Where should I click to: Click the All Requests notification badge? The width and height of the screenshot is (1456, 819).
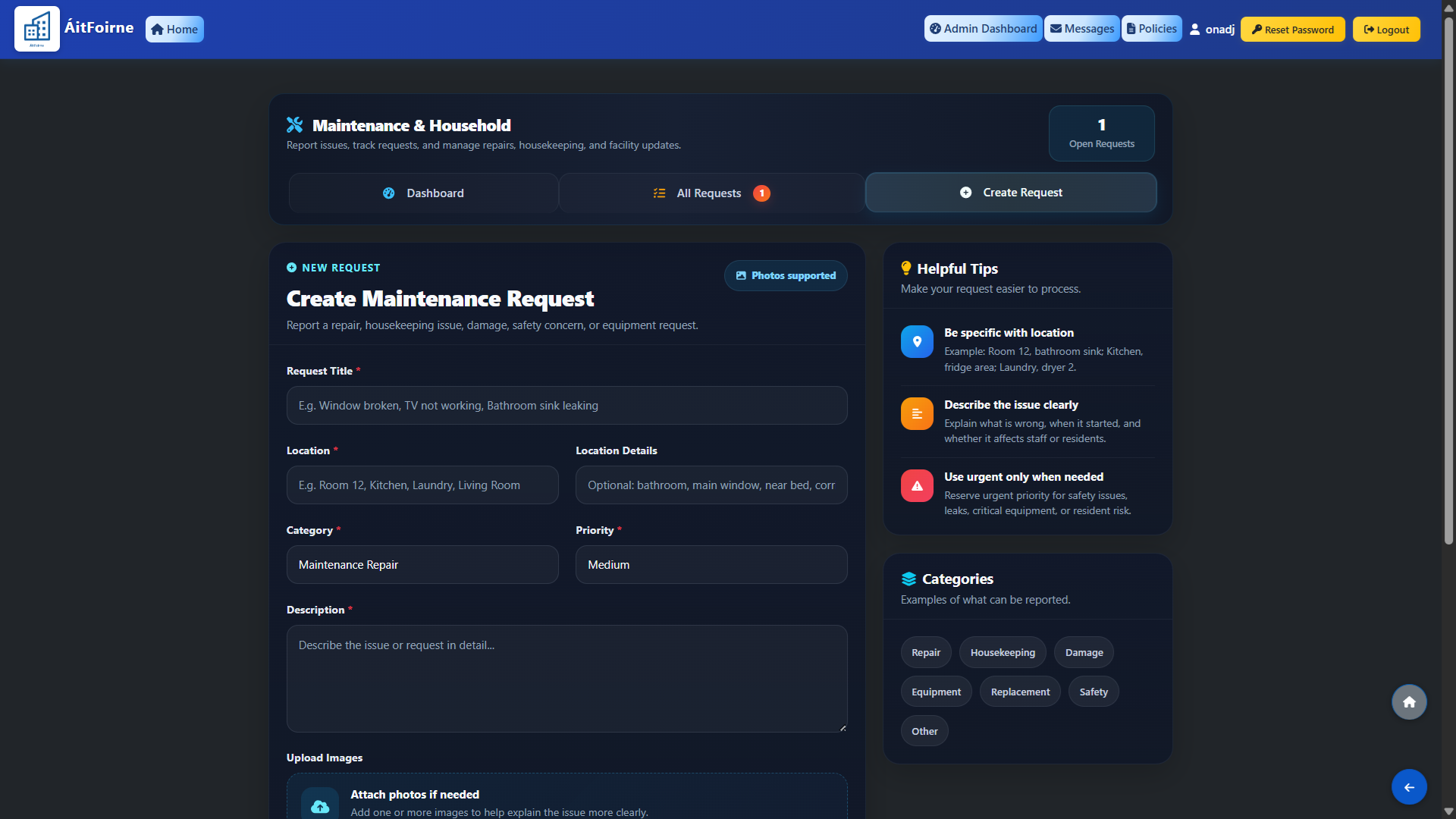(761, 193)
